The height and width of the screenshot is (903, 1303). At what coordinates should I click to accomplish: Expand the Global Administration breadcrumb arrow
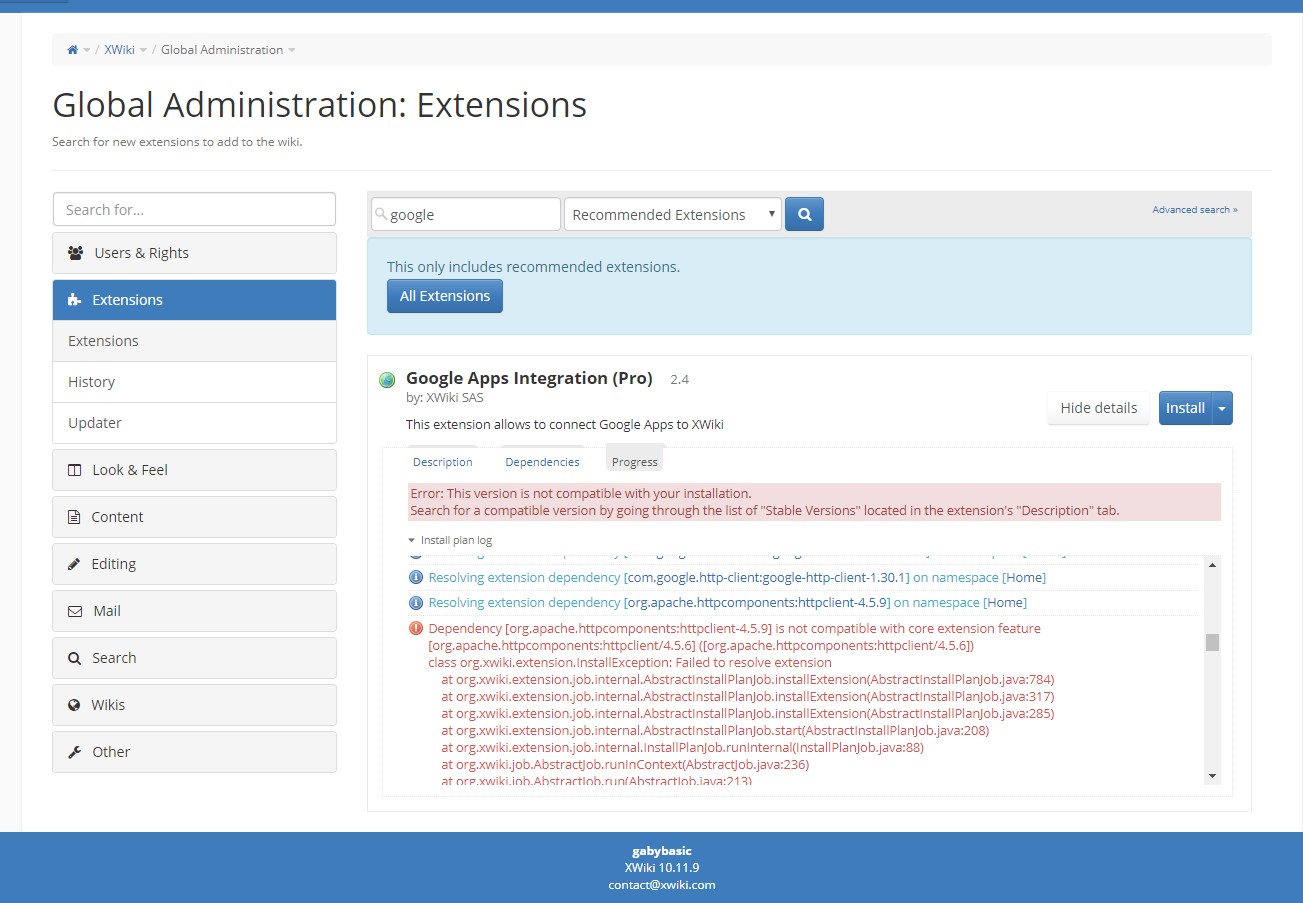(292, 50)
